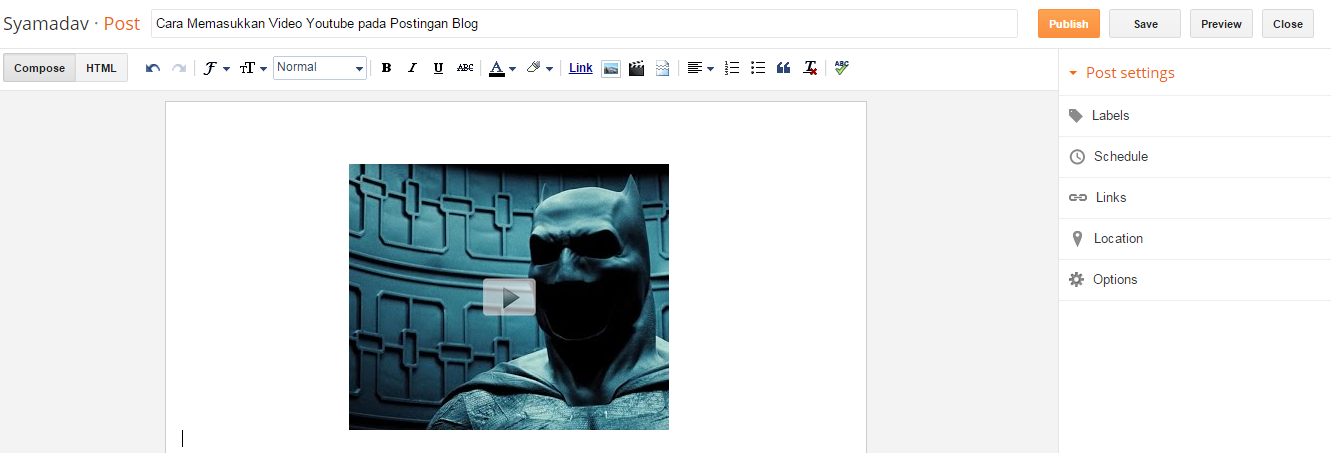Click the orange Publish button
The width and height of the screenshot is (1331, 453).
(1069, 24)
